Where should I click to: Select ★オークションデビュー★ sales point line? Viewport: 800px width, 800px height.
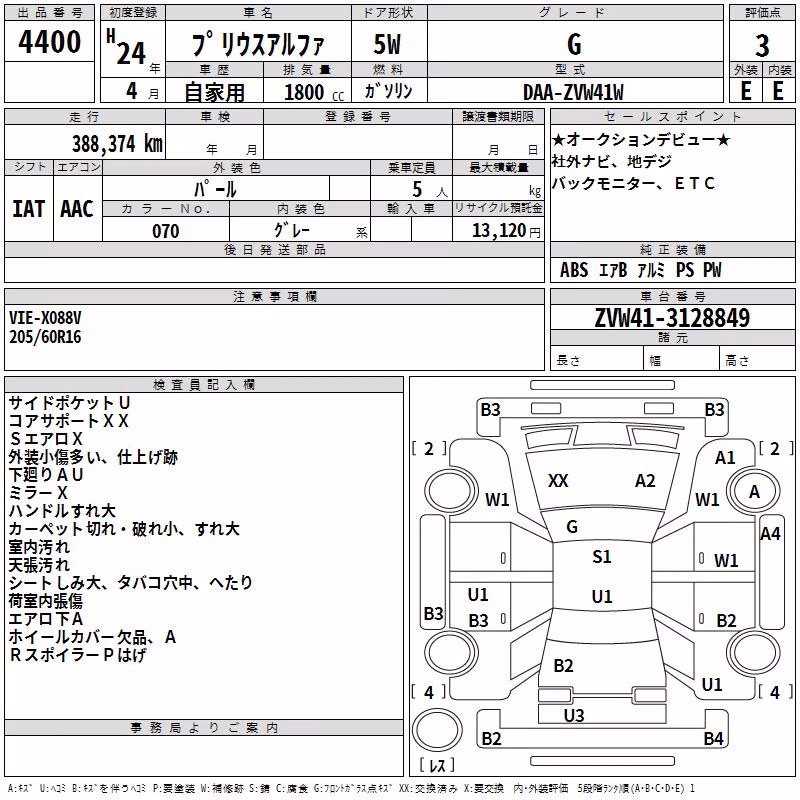pyautogui.click(x=641, y=139)
